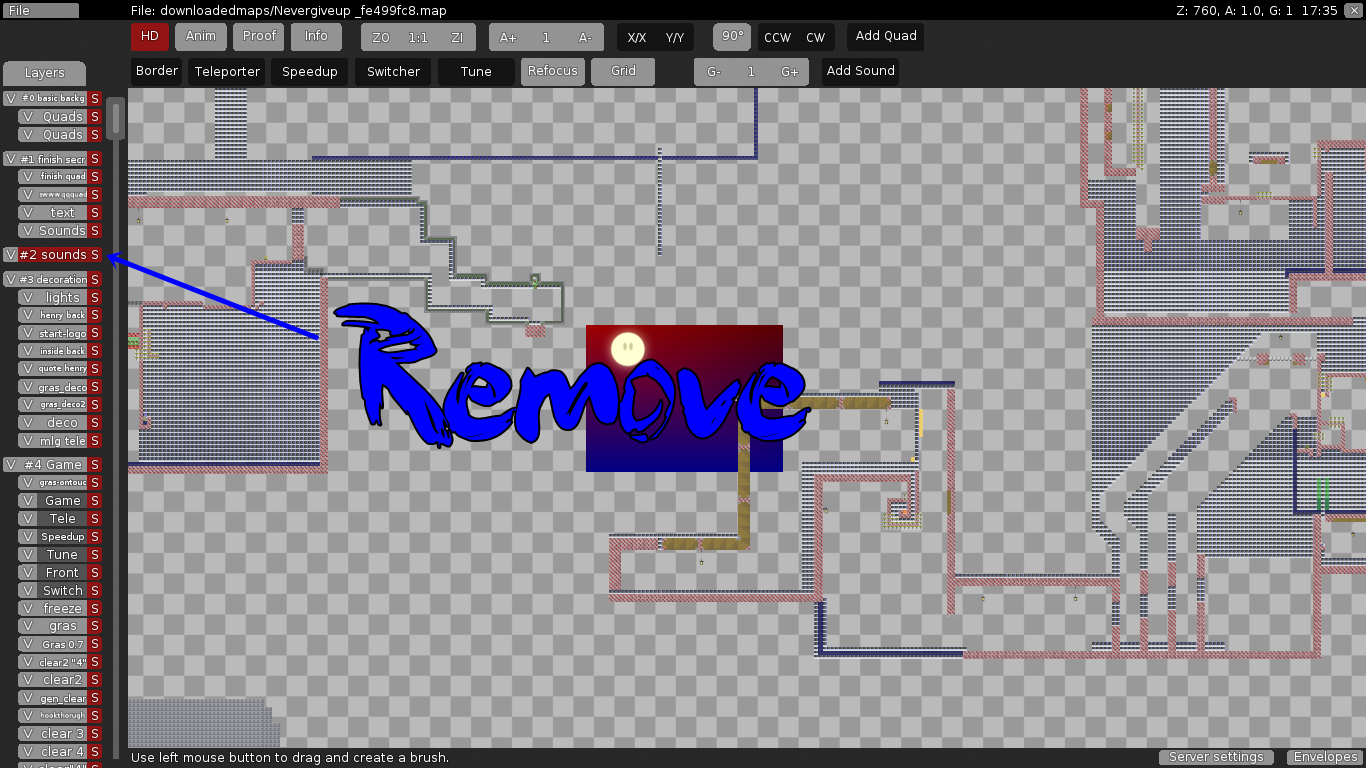This screenshot has width=1366, height=768.
Task: Click the layers panel scrollbar handle
Action: [116, 118]
